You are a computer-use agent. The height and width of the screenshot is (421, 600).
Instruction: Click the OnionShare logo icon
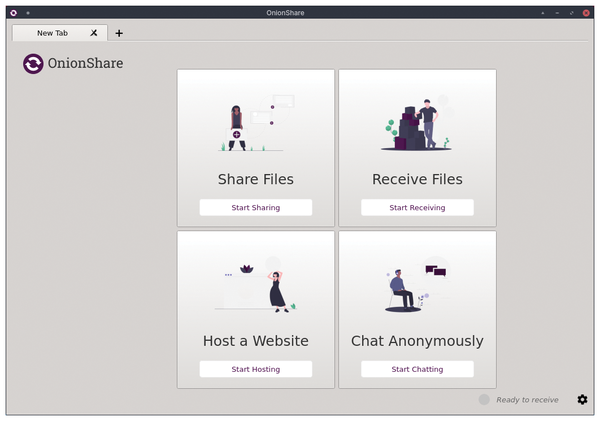coord(33,64)
